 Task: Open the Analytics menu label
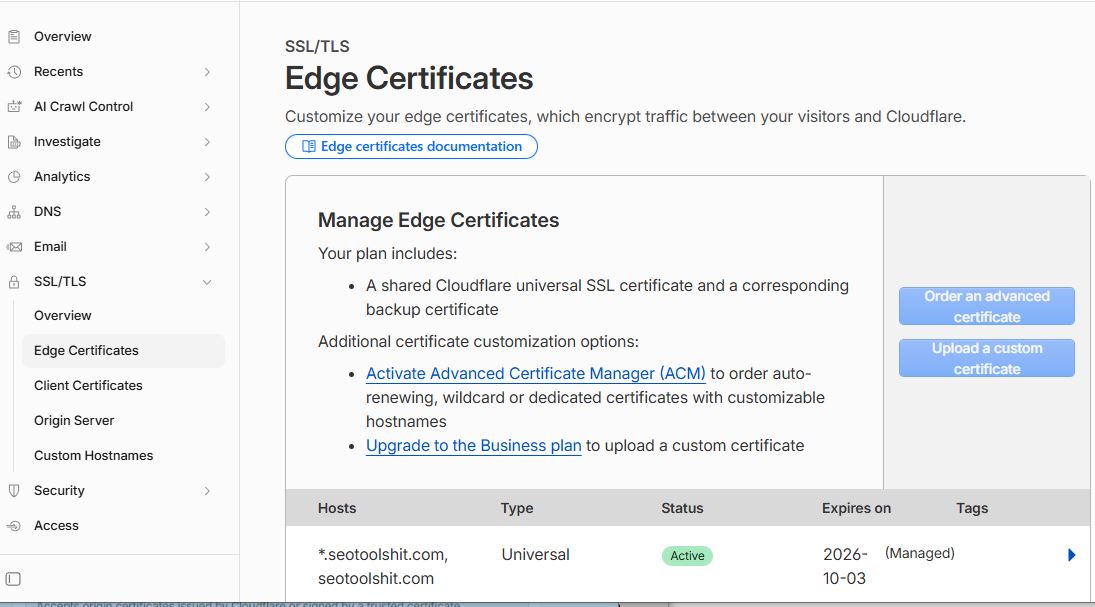coord(61,176)
